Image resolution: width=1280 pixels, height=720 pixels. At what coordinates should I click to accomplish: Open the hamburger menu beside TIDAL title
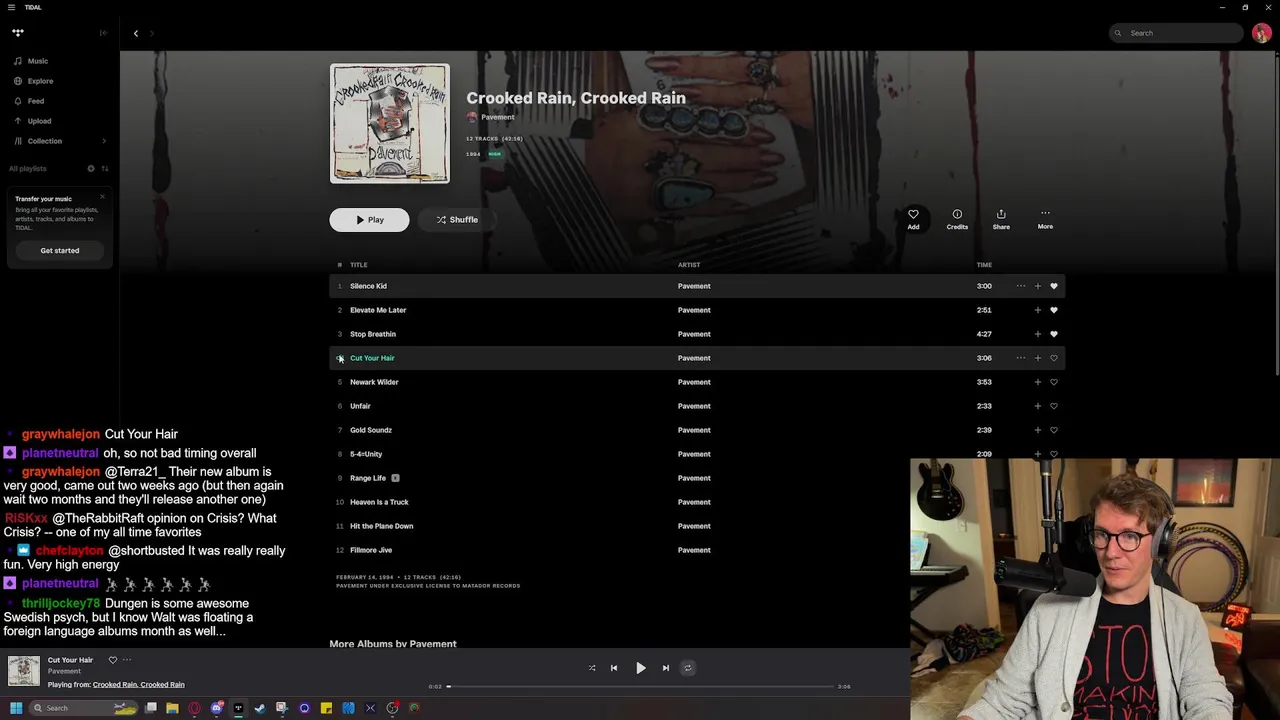pos(11,7)
